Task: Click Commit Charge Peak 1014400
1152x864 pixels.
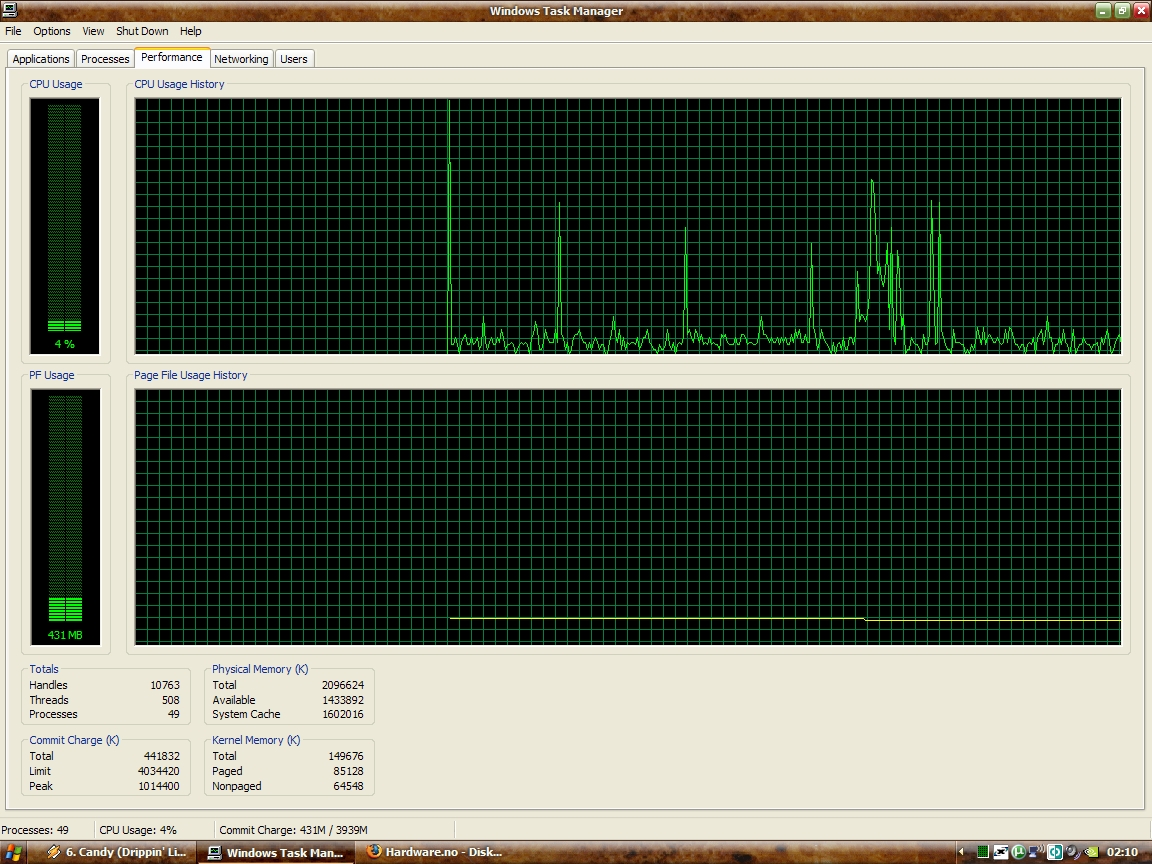Action: pos(159,785)
